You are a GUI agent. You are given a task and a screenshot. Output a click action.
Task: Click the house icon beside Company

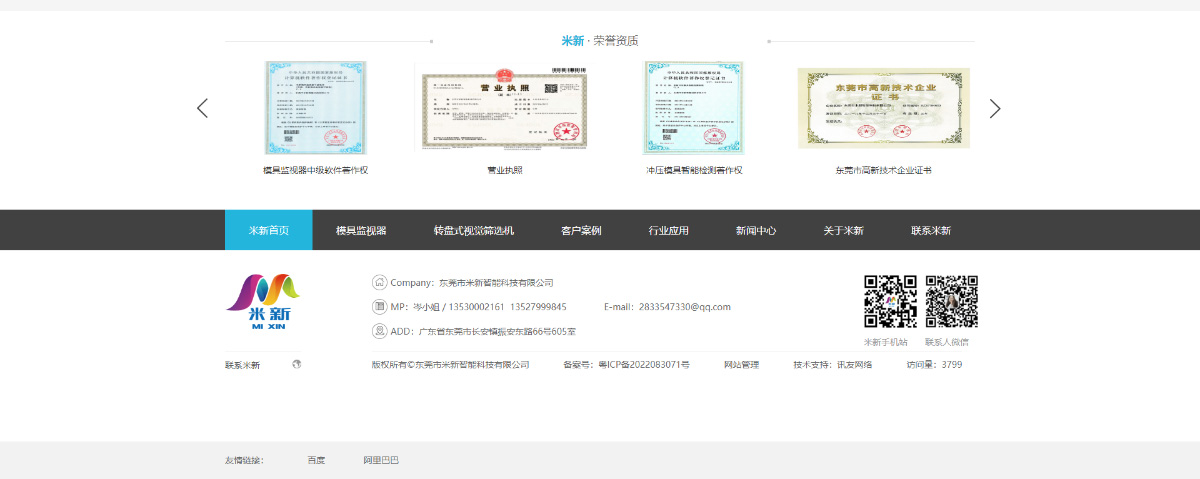click(x=379, y=282)
